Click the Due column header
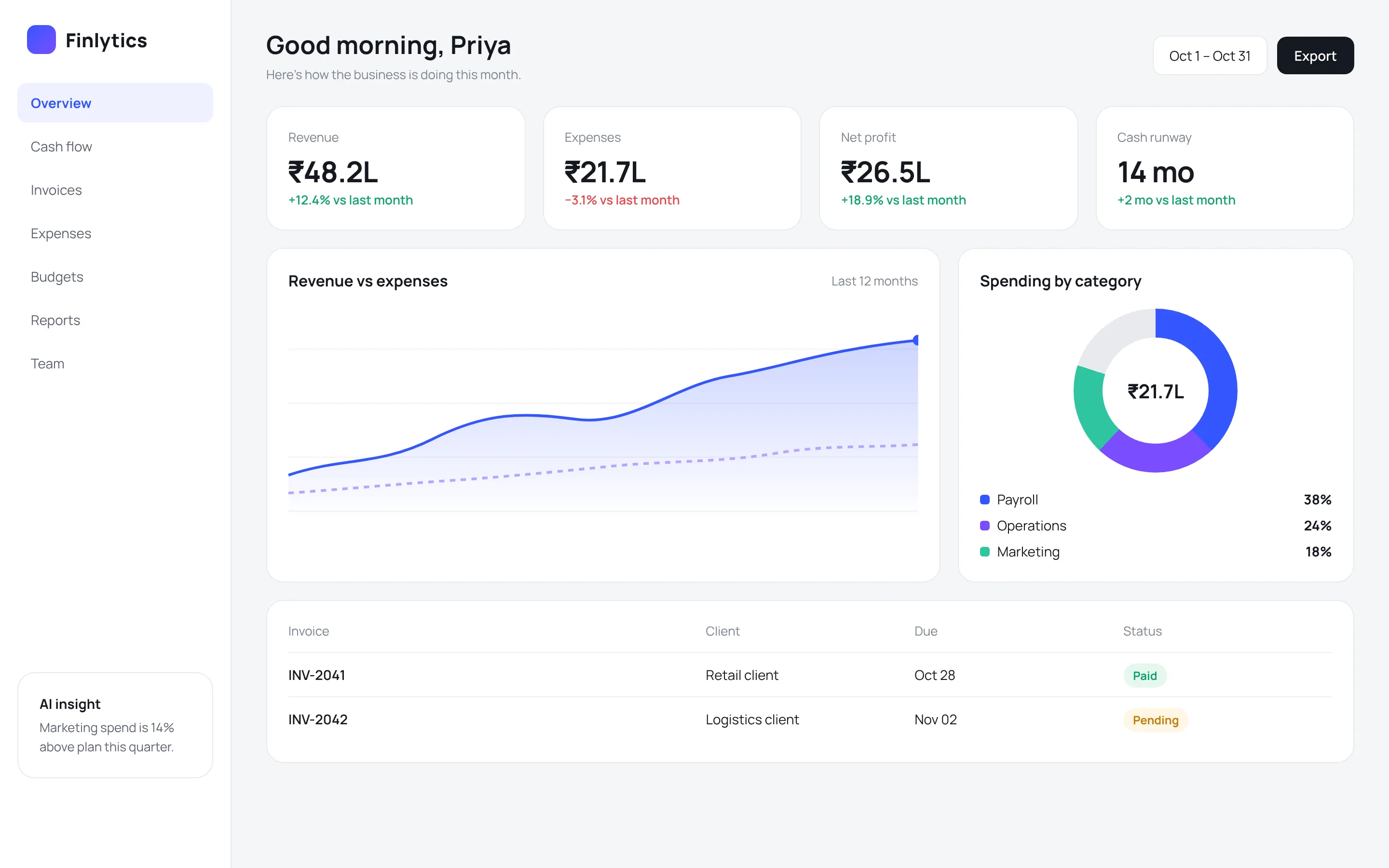1389x868 pixels. [926, 631]
